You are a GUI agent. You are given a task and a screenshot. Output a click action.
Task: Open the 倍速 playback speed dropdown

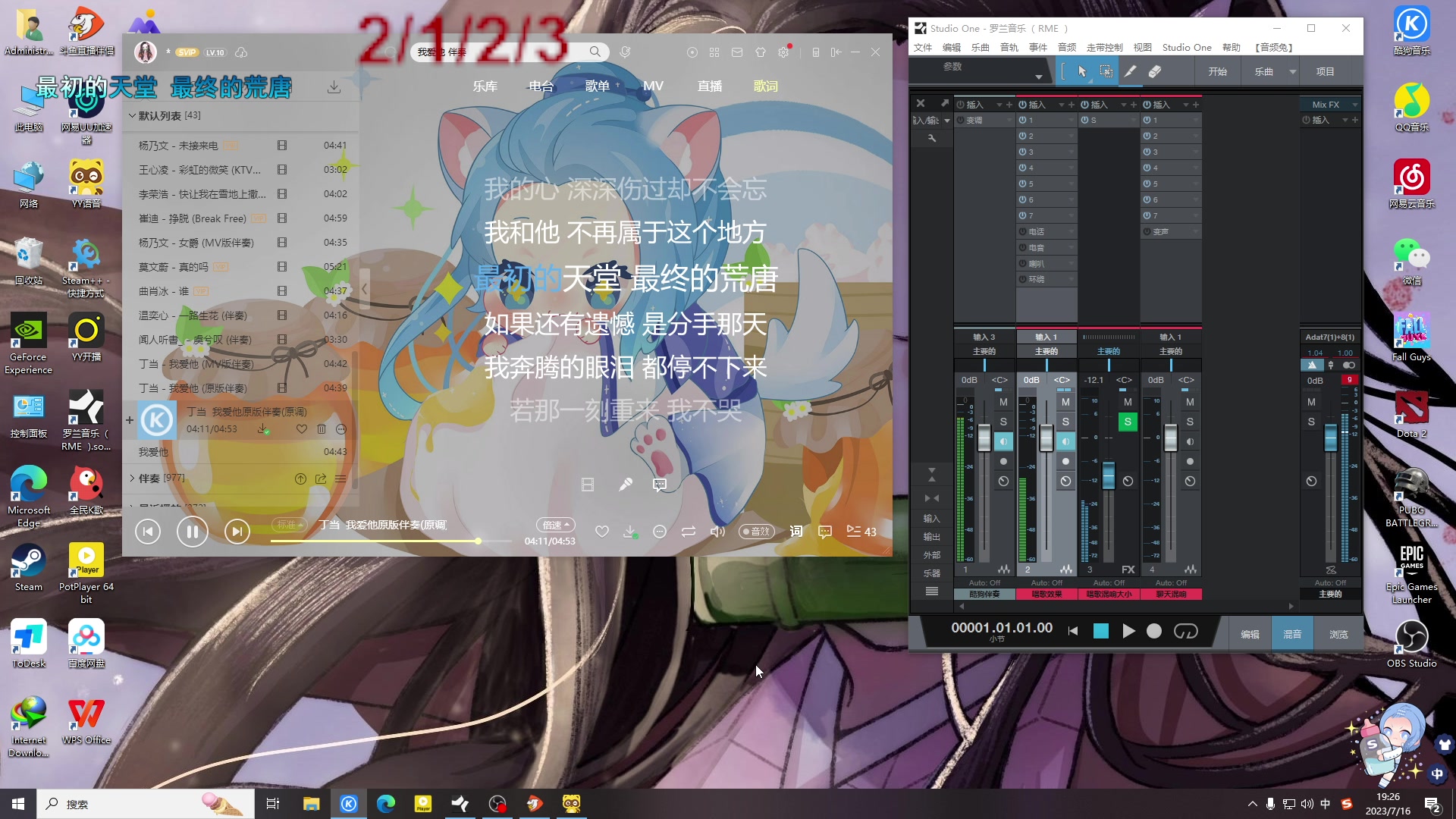(556, 525)
